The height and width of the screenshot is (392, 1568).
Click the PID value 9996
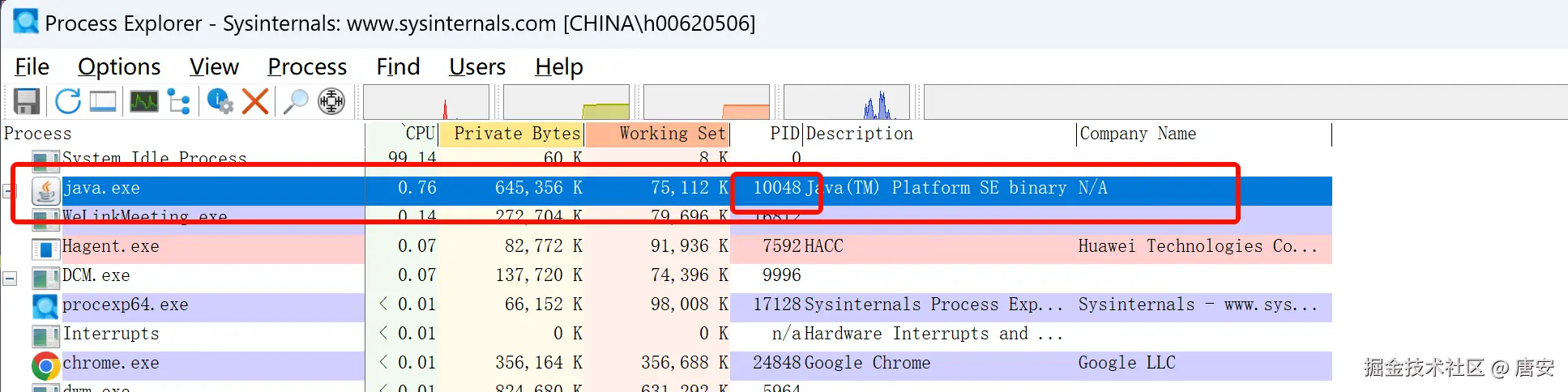pyautogui.click(x=782, y=276)
